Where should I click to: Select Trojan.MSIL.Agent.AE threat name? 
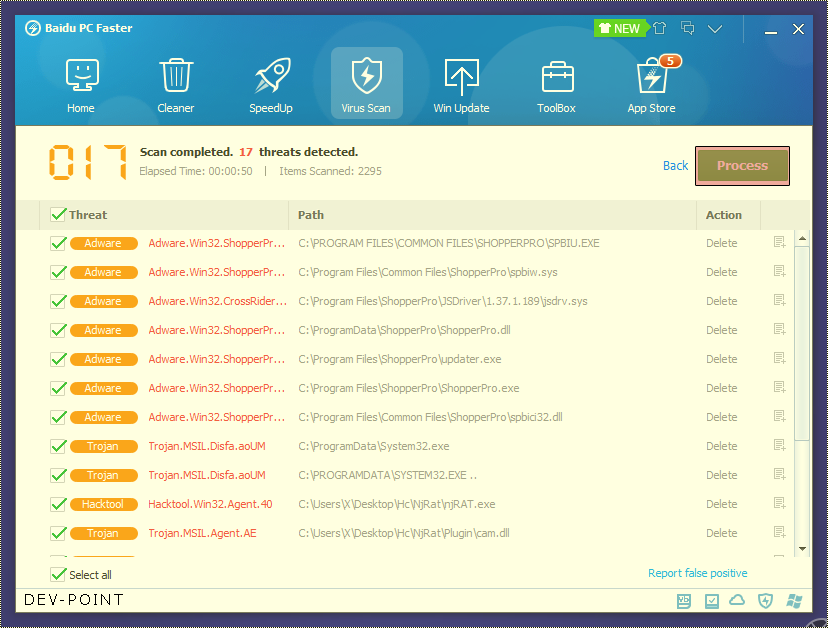pyautogui.click(x=202, y=533)
